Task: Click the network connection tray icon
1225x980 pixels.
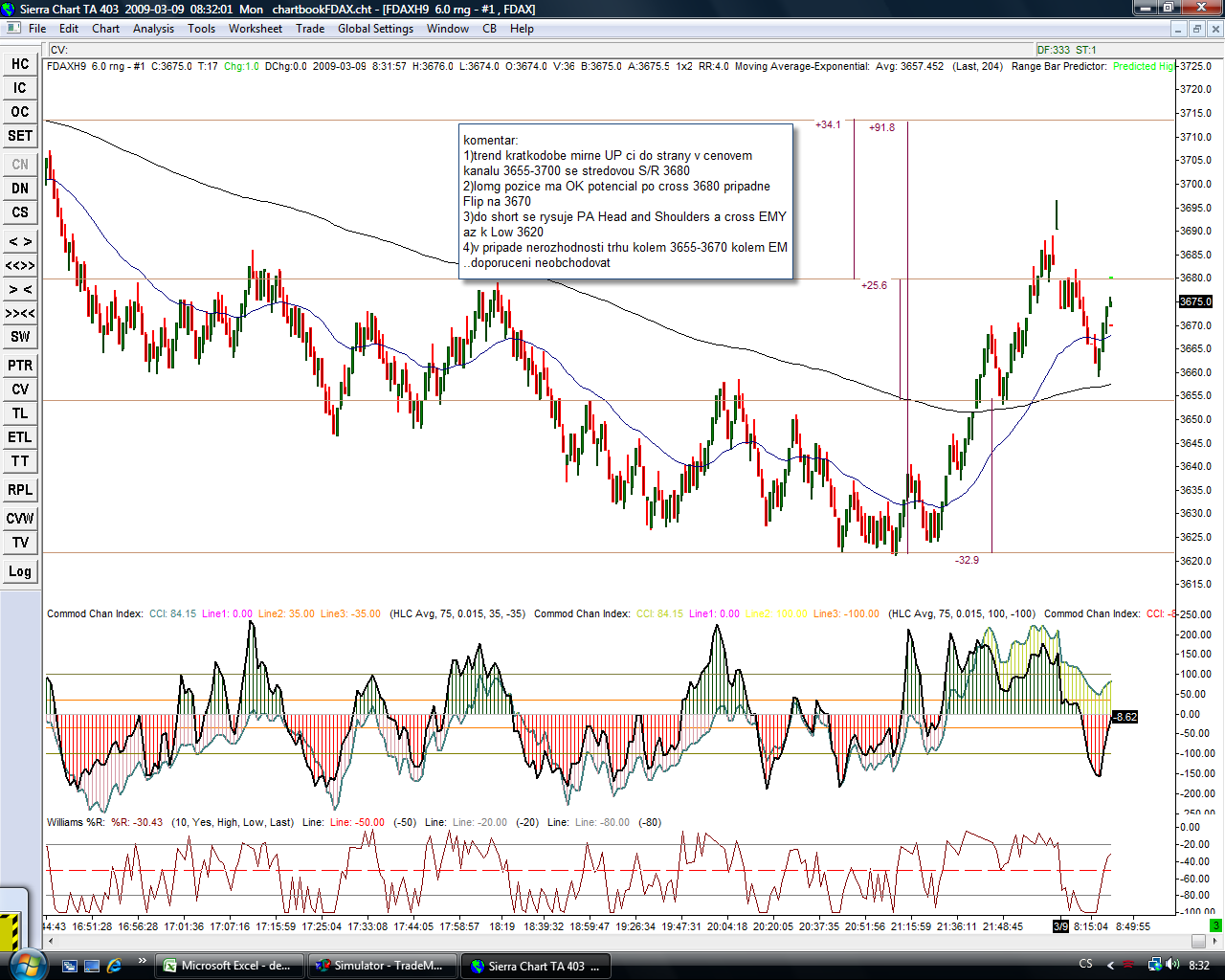Action: pyautogui.click(x=1155, y=965)
